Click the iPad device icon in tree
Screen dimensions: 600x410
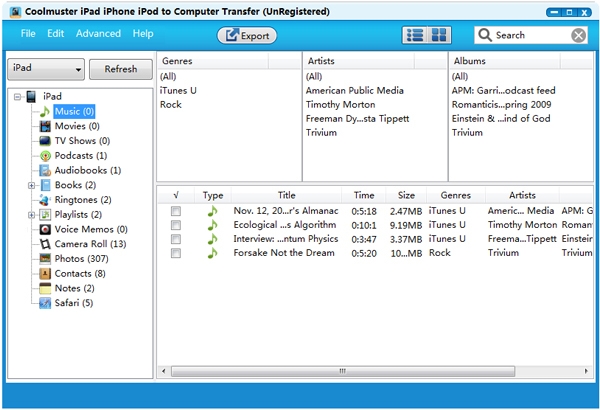coord(31,96)
